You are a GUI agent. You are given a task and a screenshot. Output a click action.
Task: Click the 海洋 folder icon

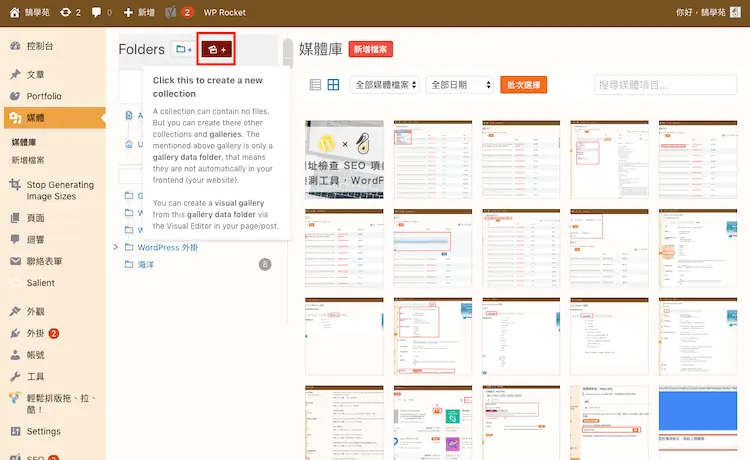[129, 264]
